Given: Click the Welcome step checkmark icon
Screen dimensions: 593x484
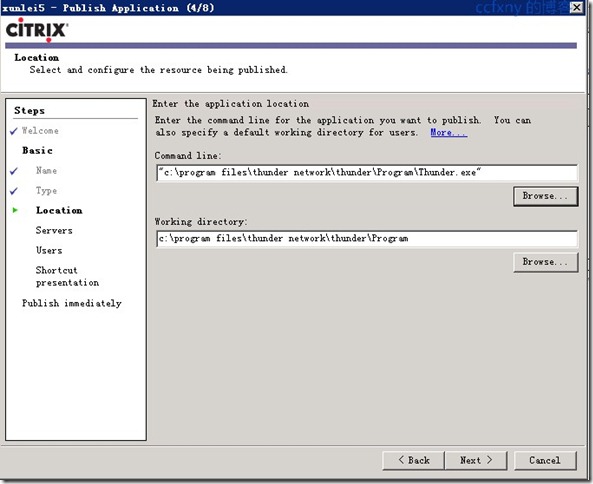Looking at the screenshot, I should (14, 131).
